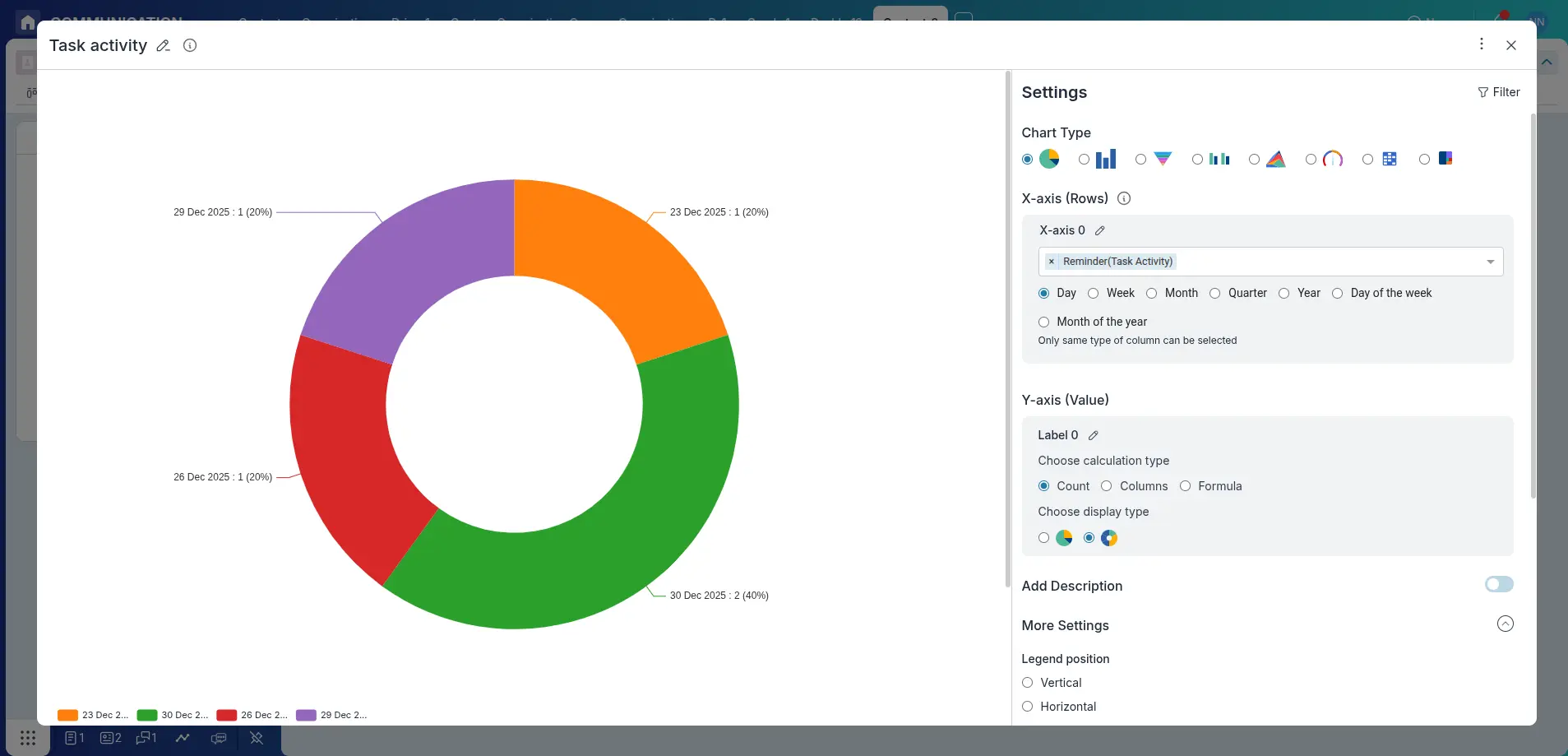Choose the funnel chart type

click(x=1161, y=159)
